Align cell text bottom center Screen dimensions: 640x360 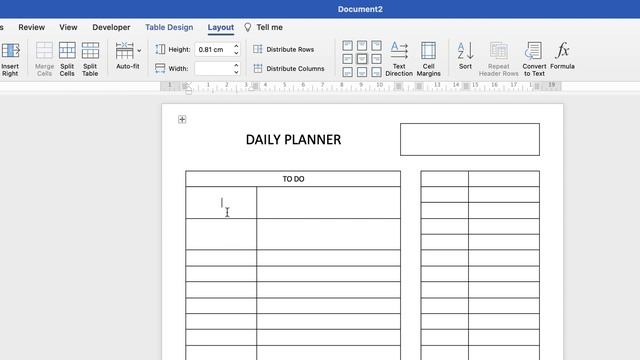pyautogui.click(x=362, y=72)
